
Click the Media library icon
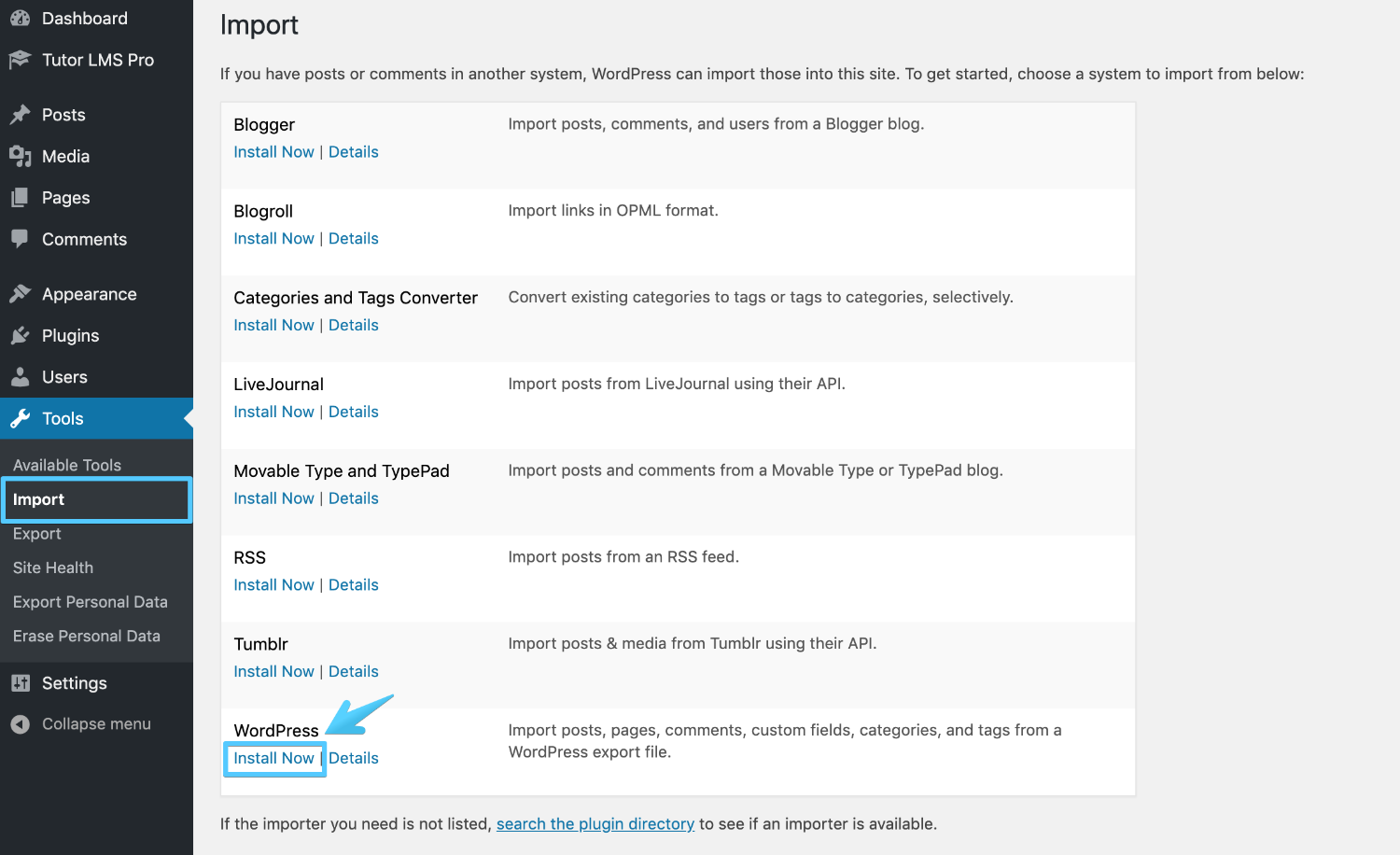click(20, 156)
